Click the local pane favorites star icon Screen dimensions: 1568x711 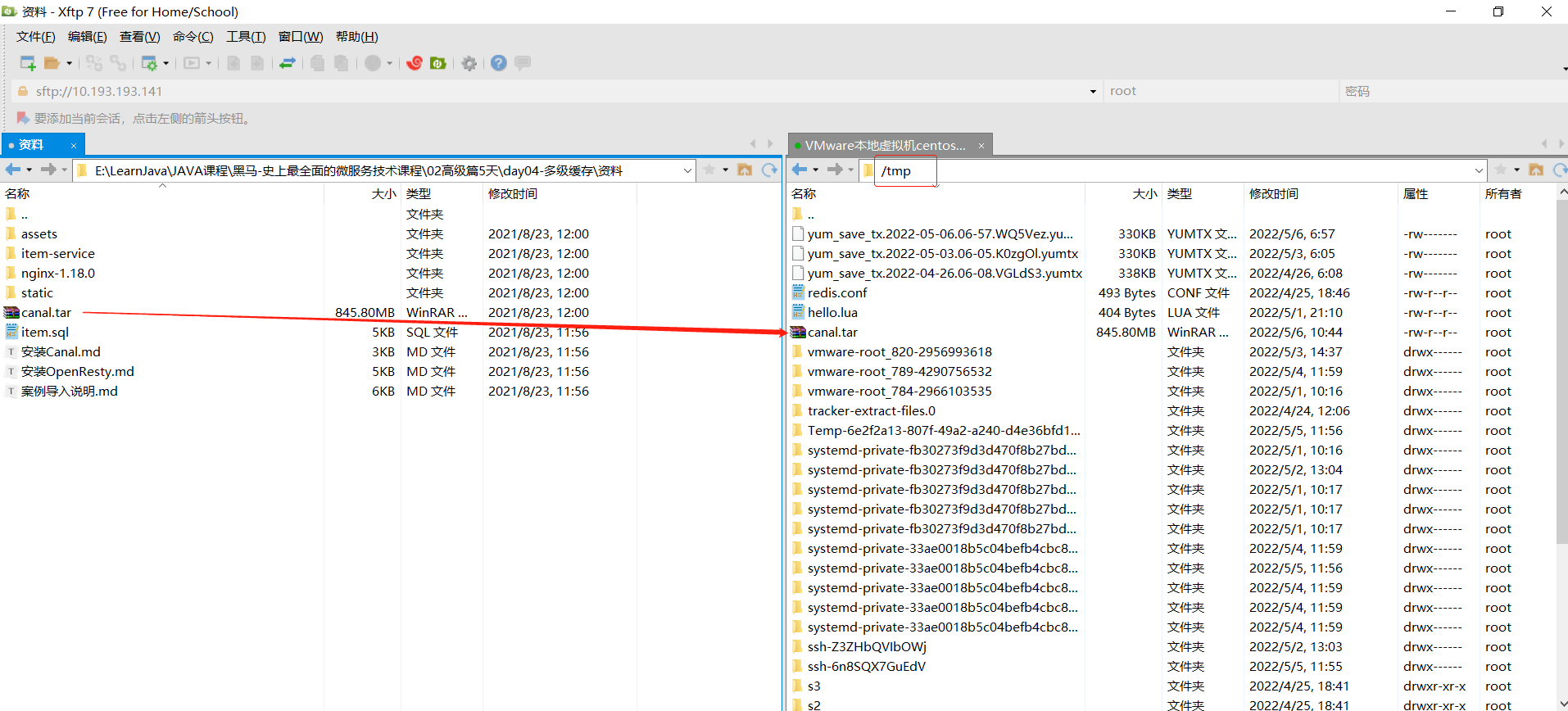[x=709, y=170]
